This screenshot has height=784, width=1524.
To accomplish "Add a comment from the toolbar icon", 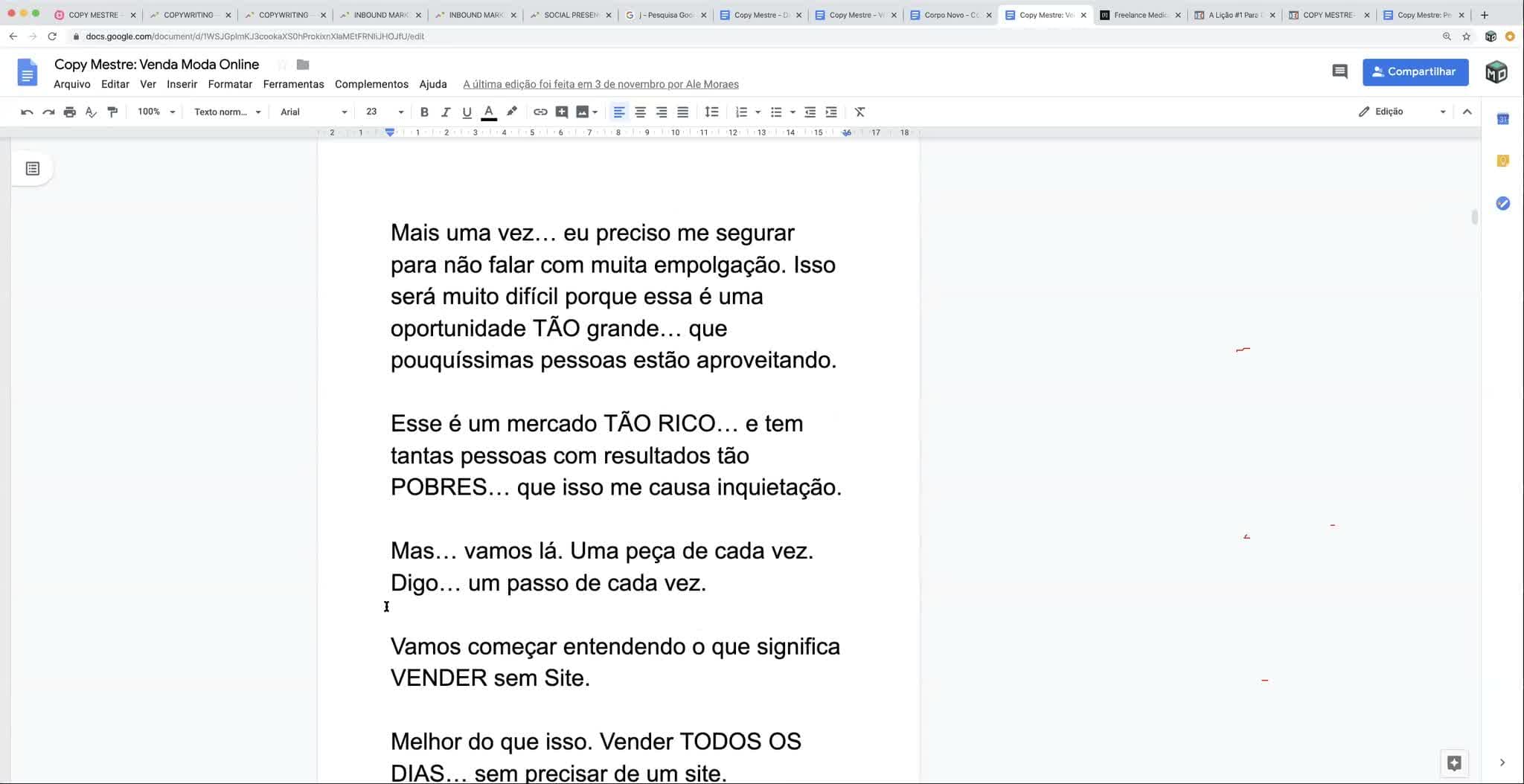I will [562, 112].
